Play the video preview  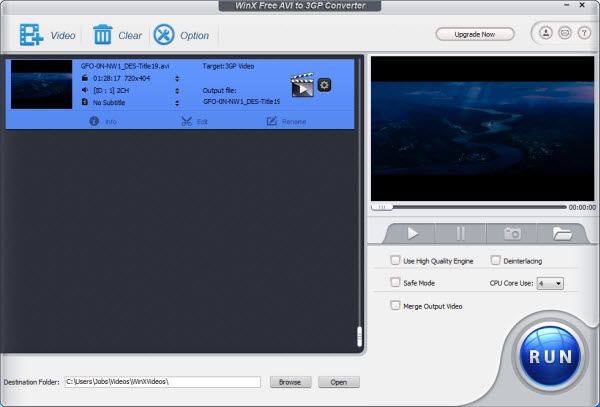click(413, 233)
